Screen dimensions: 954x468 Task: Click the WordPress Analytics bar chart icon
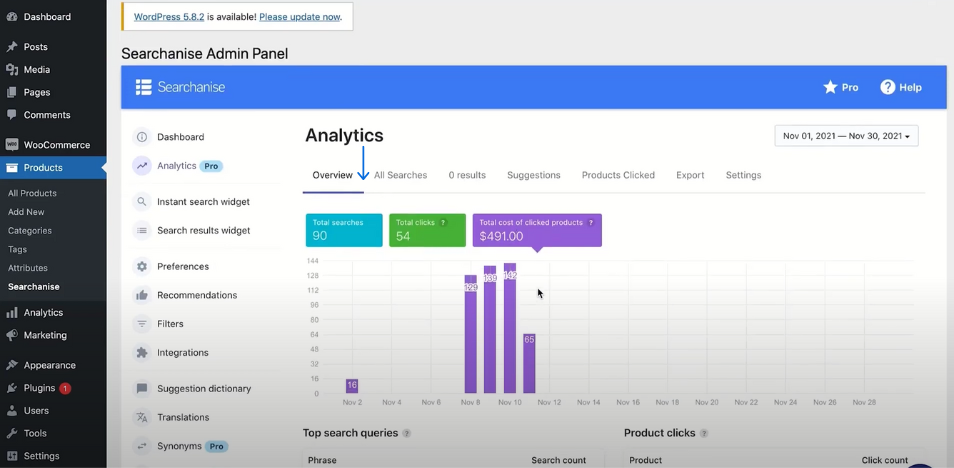point(12,312)
